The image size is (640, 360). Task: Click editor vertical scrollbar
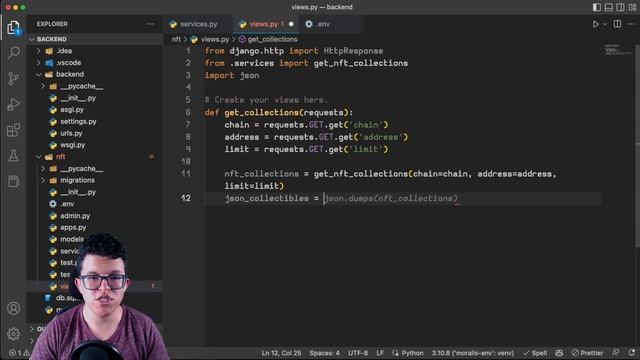pos(638,145)
